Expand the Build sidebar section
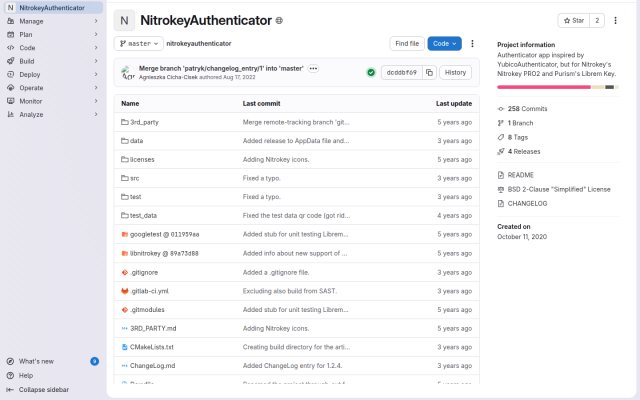The height and width of the screenshot is (400, 640). [53, 61]
